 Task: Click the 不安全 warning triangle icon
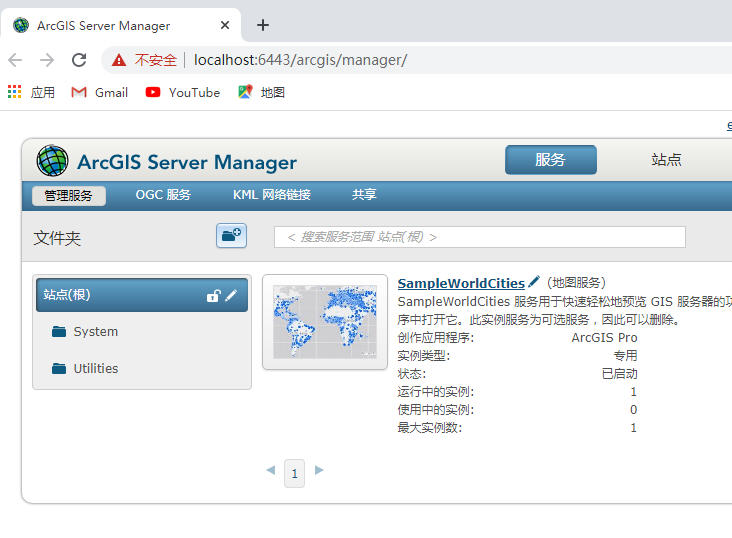[x=119, y=60]
